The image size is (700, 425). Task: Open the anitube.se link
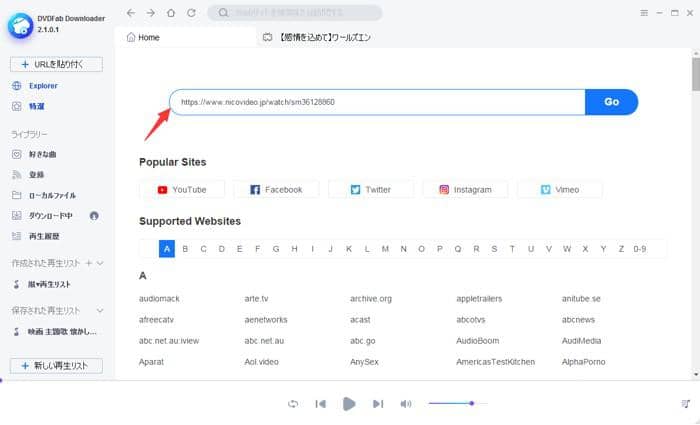581,299
